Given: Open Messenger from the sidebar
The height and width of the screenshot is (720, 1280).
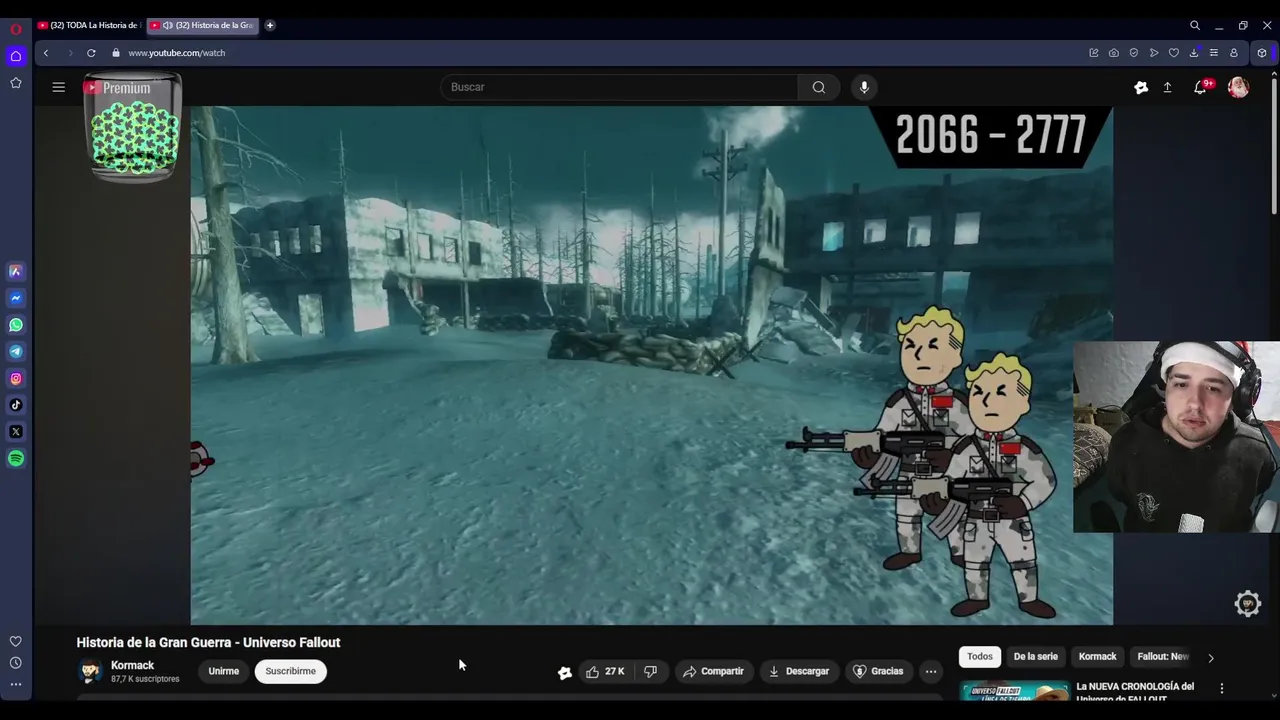Looking at the screenshot, I should click(x=16, y=298).
